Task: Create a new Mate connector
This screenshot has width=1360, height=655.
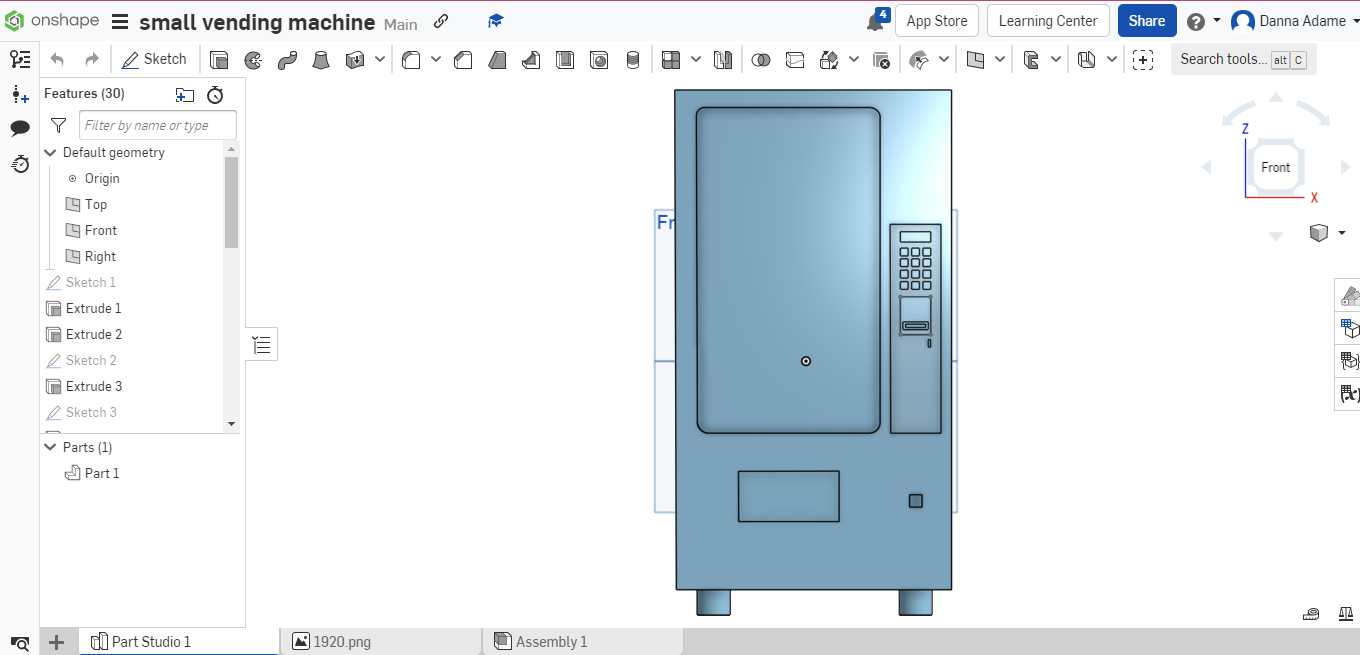Action: (1143, 60)
